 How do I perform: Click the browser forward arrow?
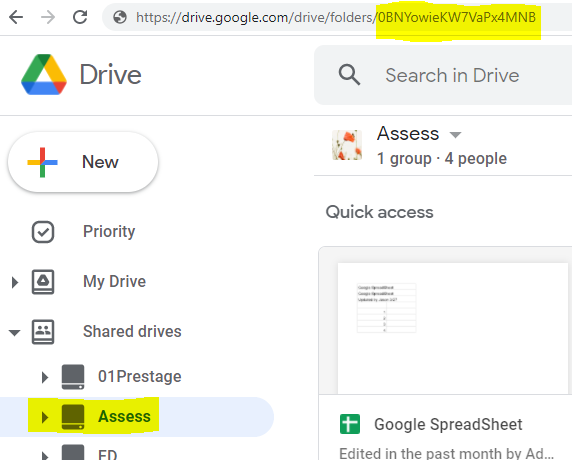click(x=48, y=17)
